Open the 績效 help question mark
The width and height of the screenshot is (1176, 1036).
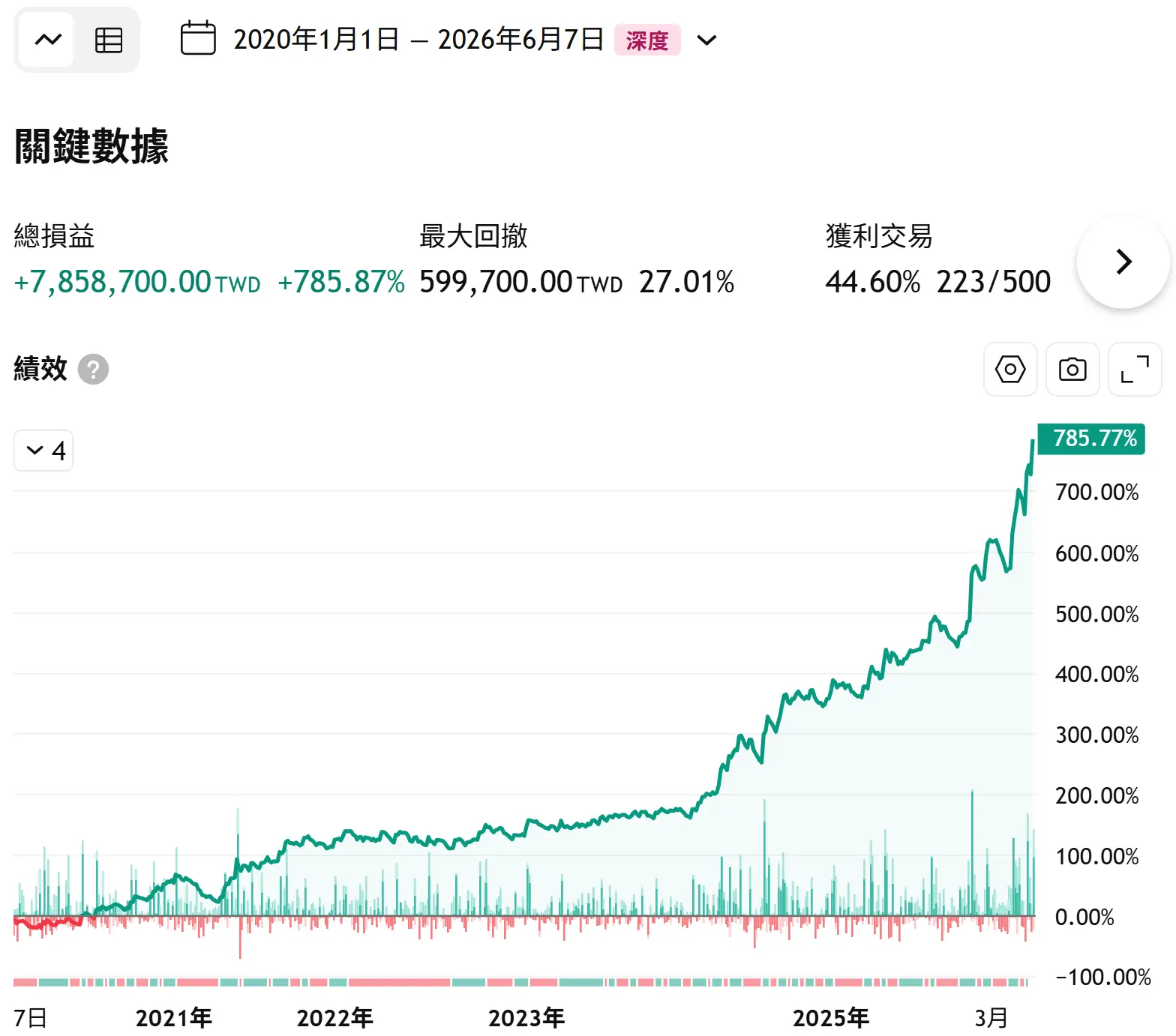[94, 369]
